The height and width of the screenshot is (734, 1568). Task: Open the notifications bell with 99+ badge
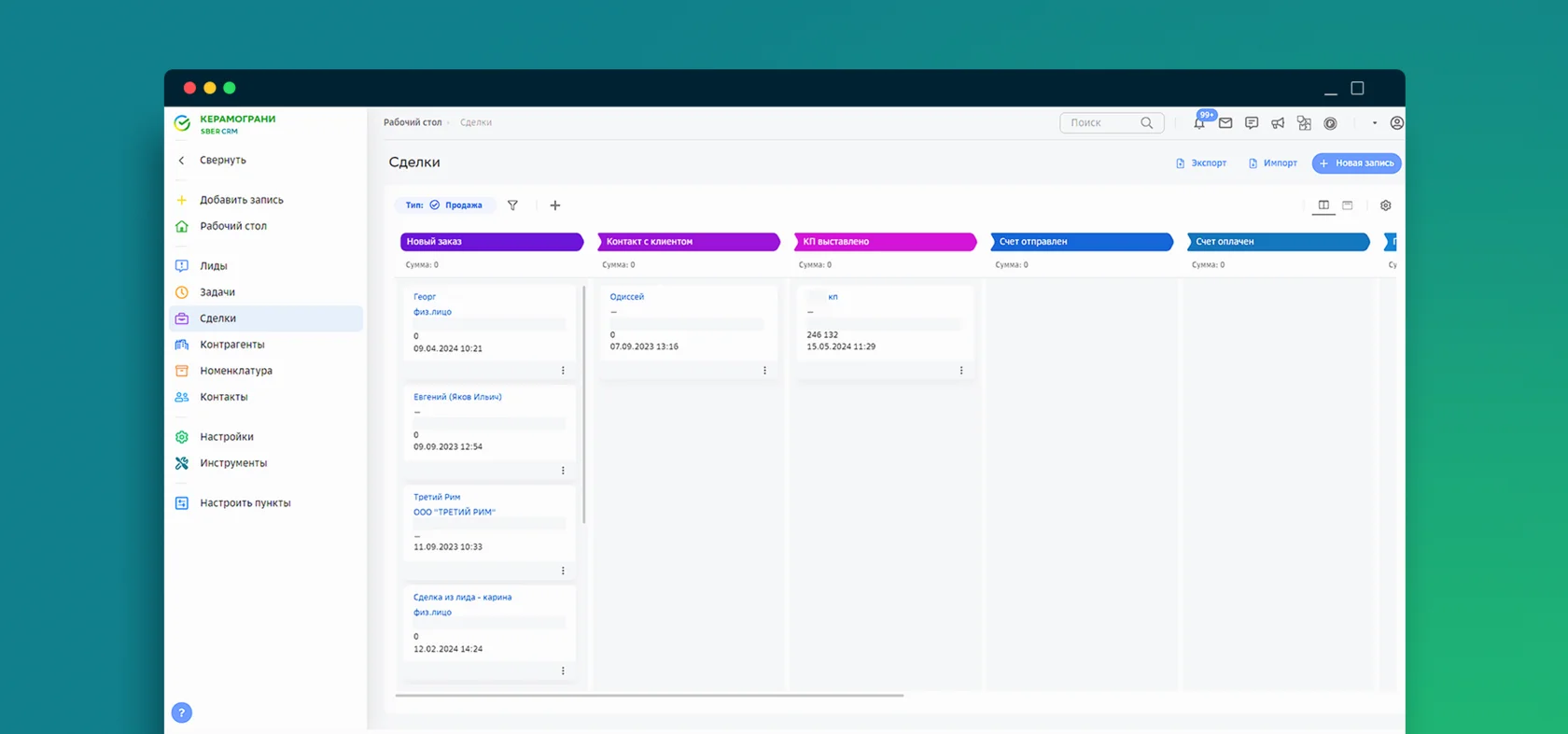(1199, 123)
